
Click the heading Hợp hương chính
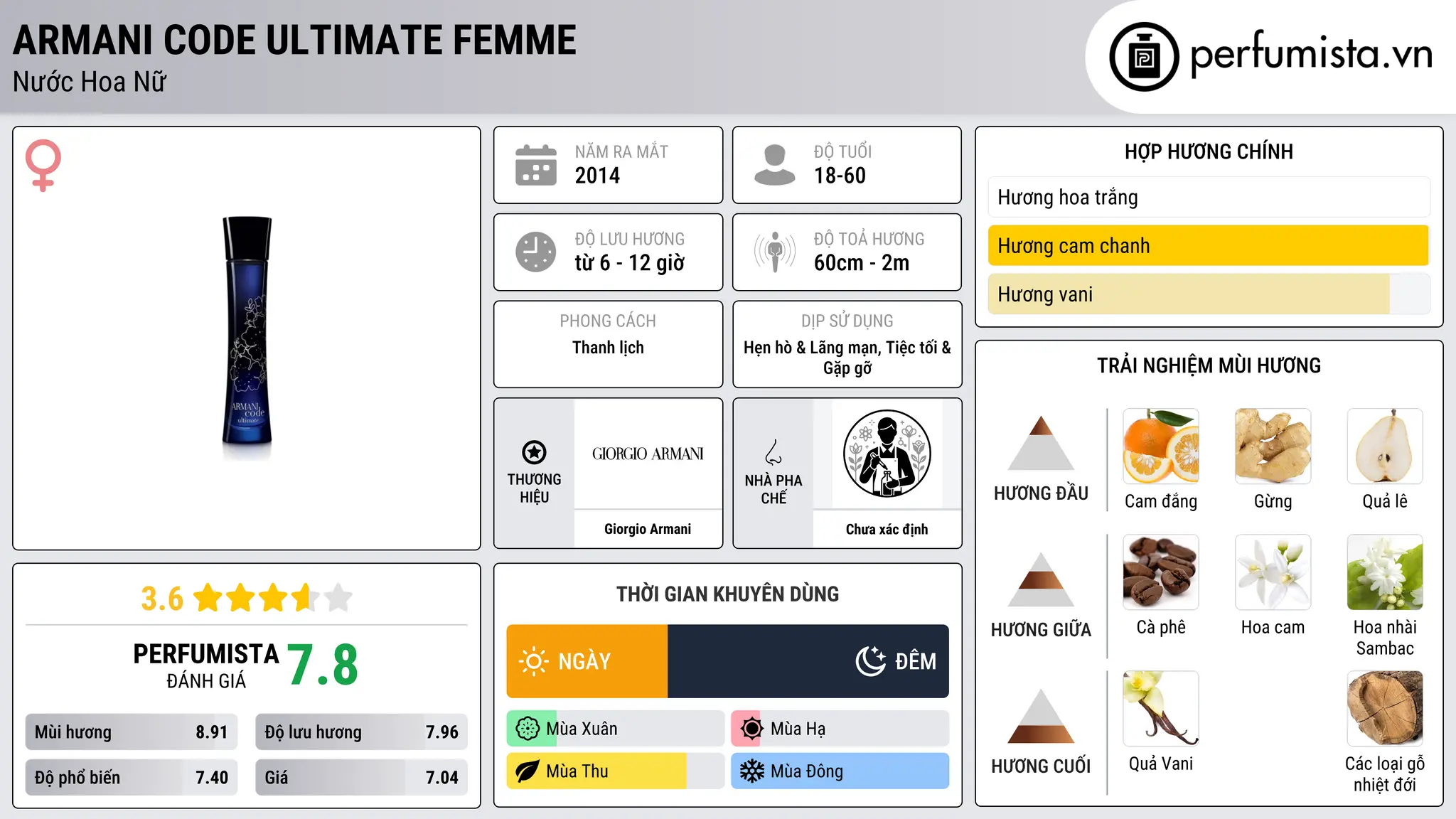coord(1209,152)
